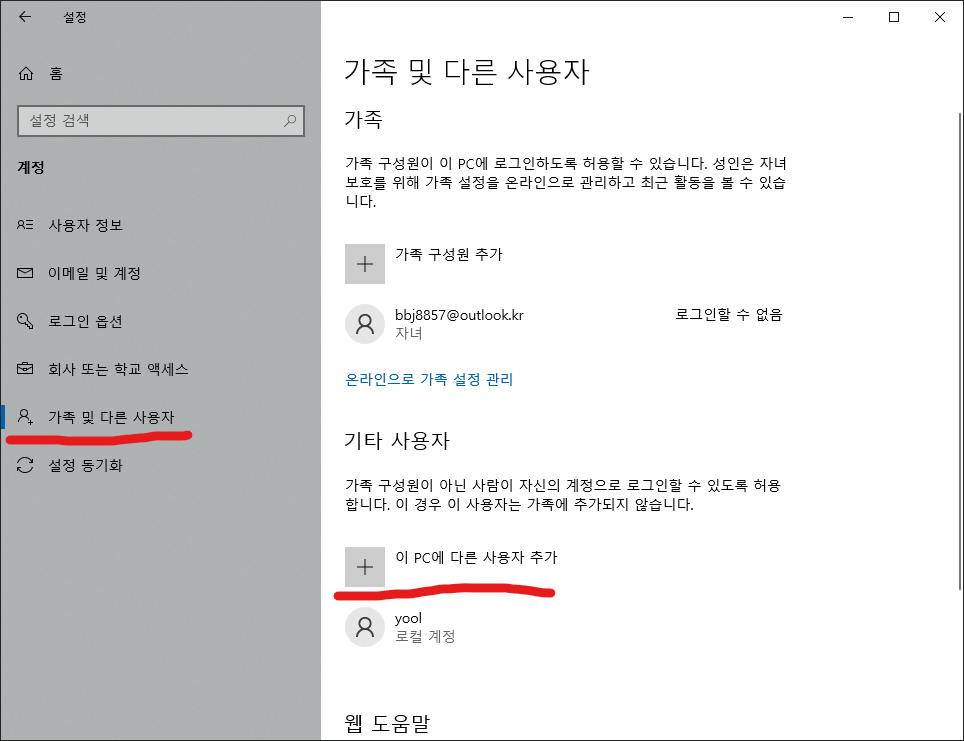
Task: Click plus icon for 이 PC에 다른 사용자 추가
Action: 365,567
